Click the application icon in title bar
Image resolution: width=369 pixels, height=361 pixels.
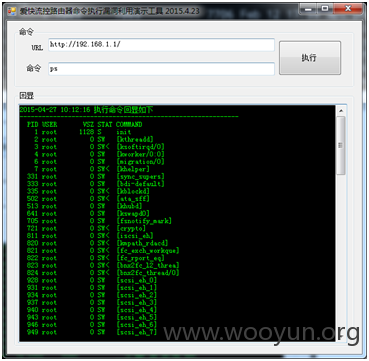point(12,11)
